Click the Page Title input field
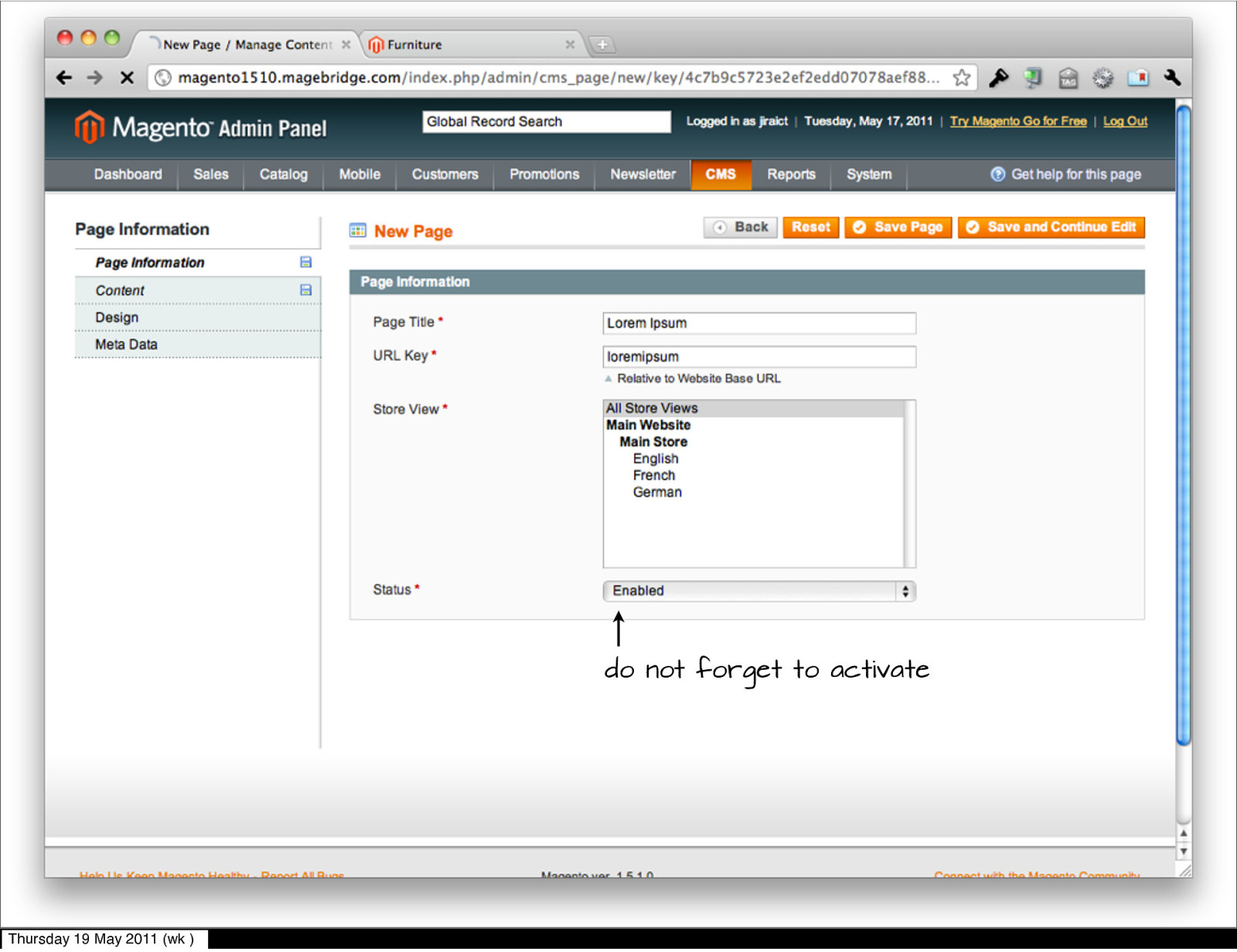The width and height of the screenshot is (1237, 952). pyautogui.click(x=759, y=323)
